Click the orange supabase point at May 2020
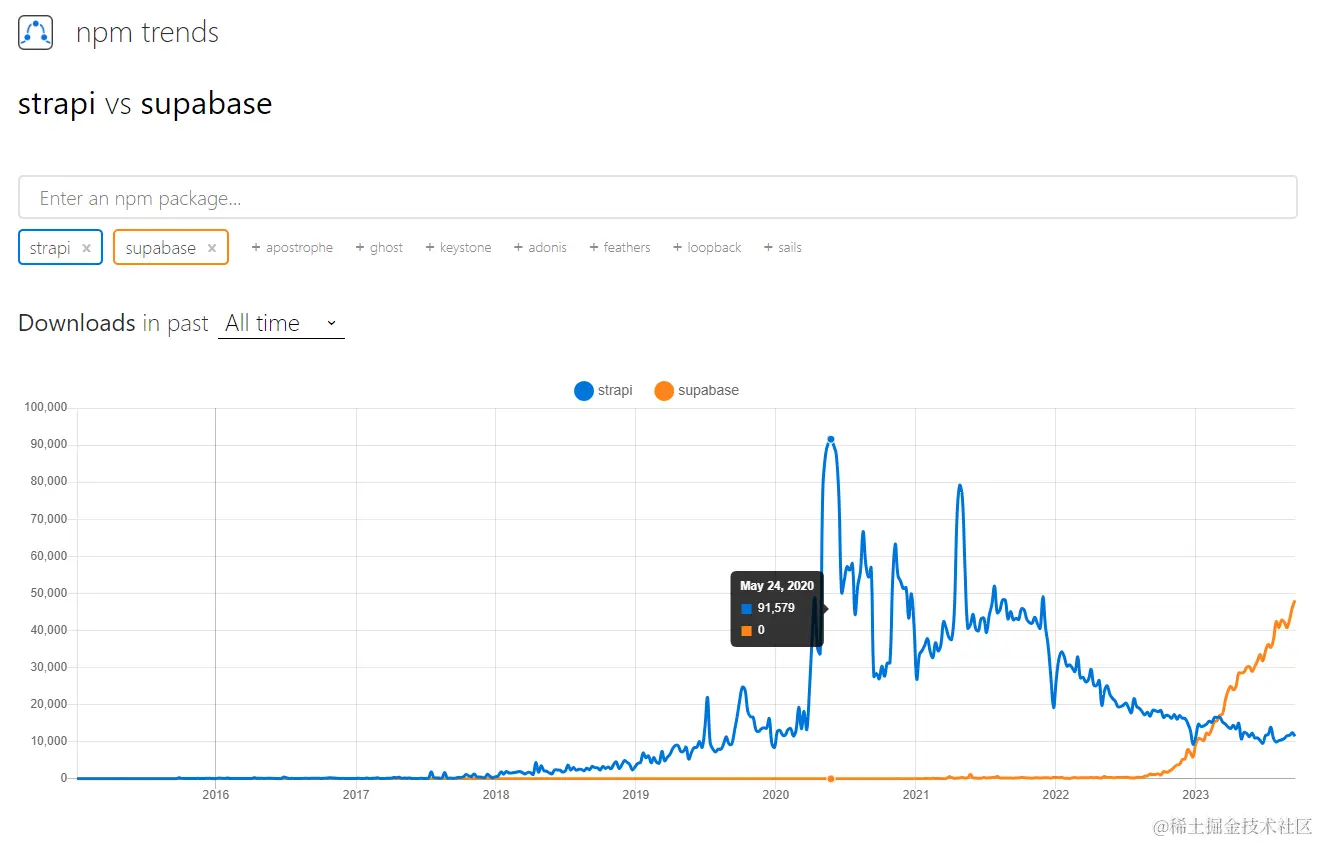 [830, 778]
